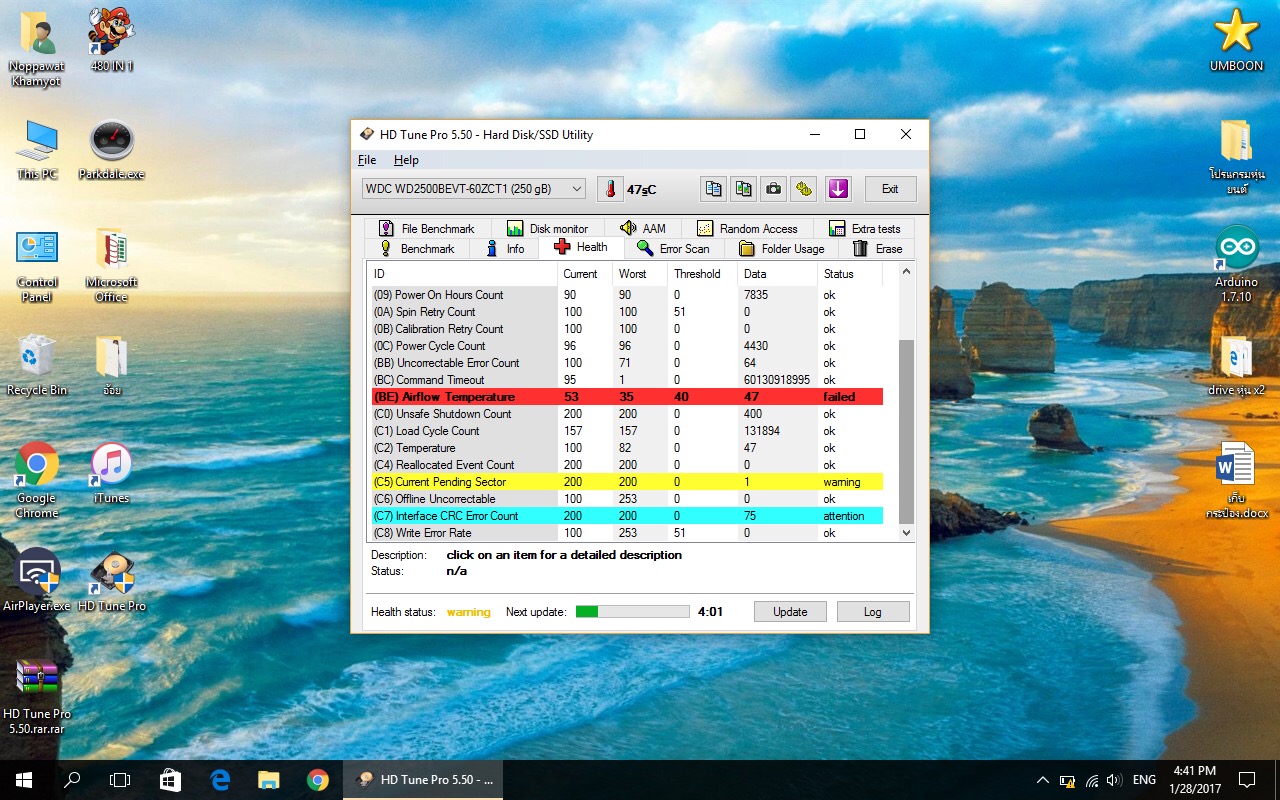Switch to the Disk monitor tab
The height and width of the screenshot is (800, 1280).
(x=547, y=228)
